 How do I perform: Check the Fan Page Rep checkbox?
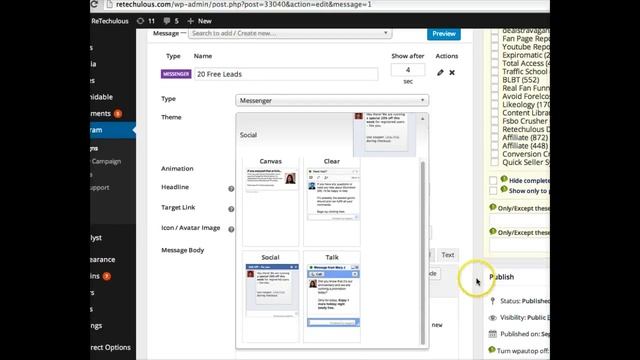(495, 39)
